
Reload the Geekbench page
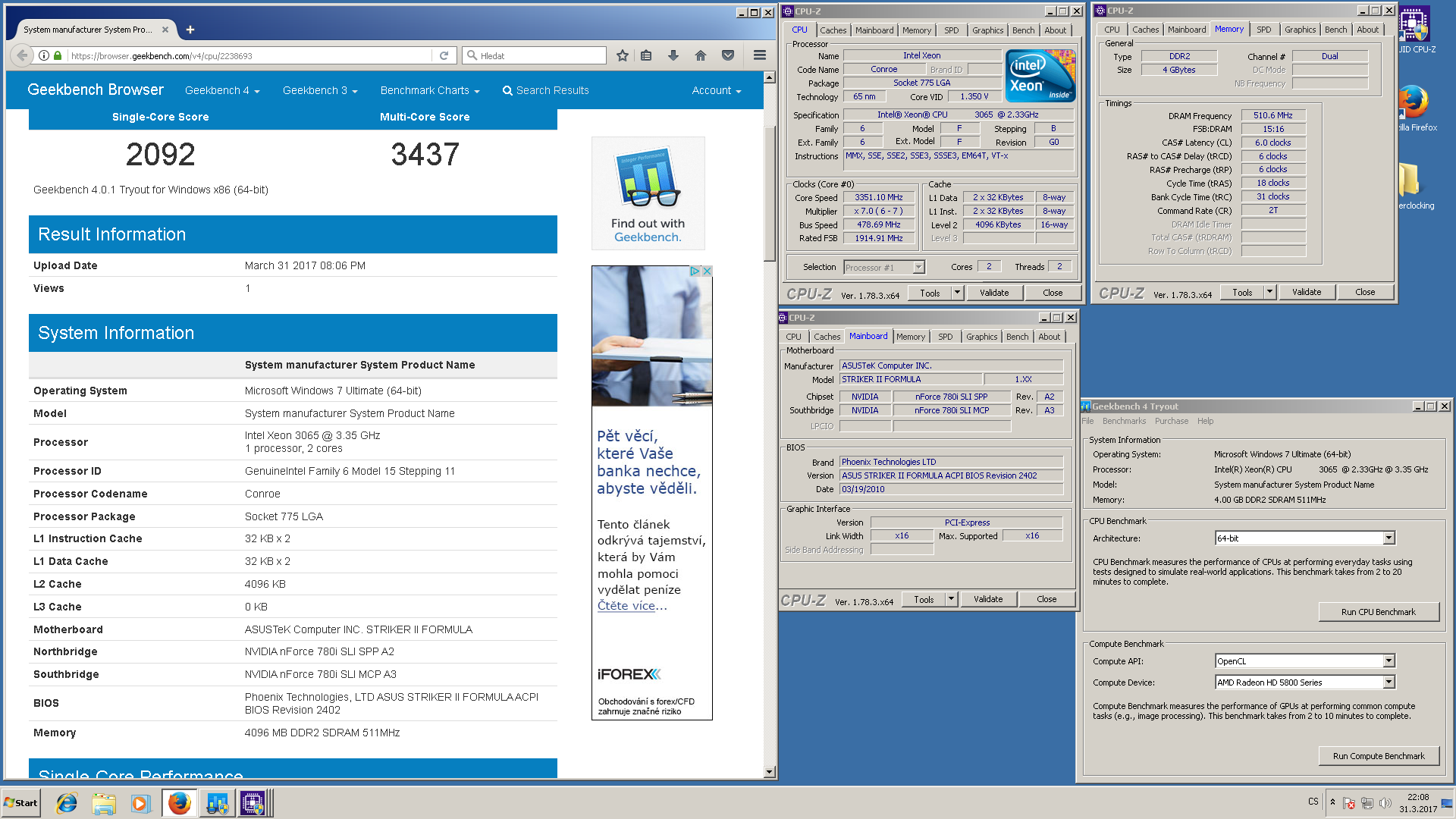pos(444,55)
